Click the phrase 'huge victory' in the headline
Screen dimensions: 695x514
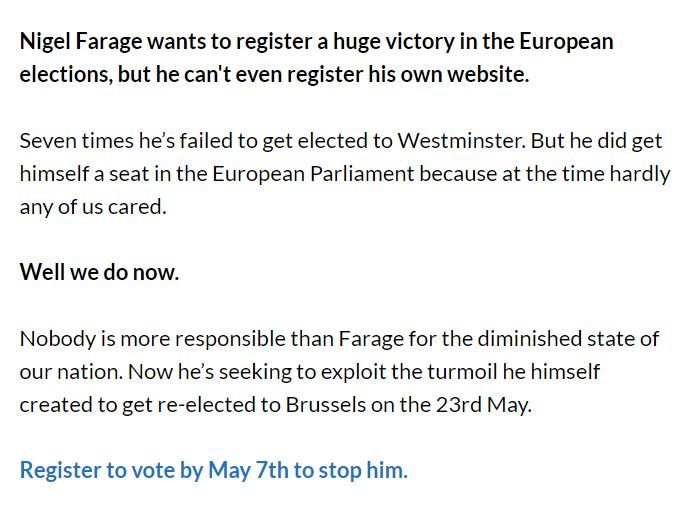point(394,42)
